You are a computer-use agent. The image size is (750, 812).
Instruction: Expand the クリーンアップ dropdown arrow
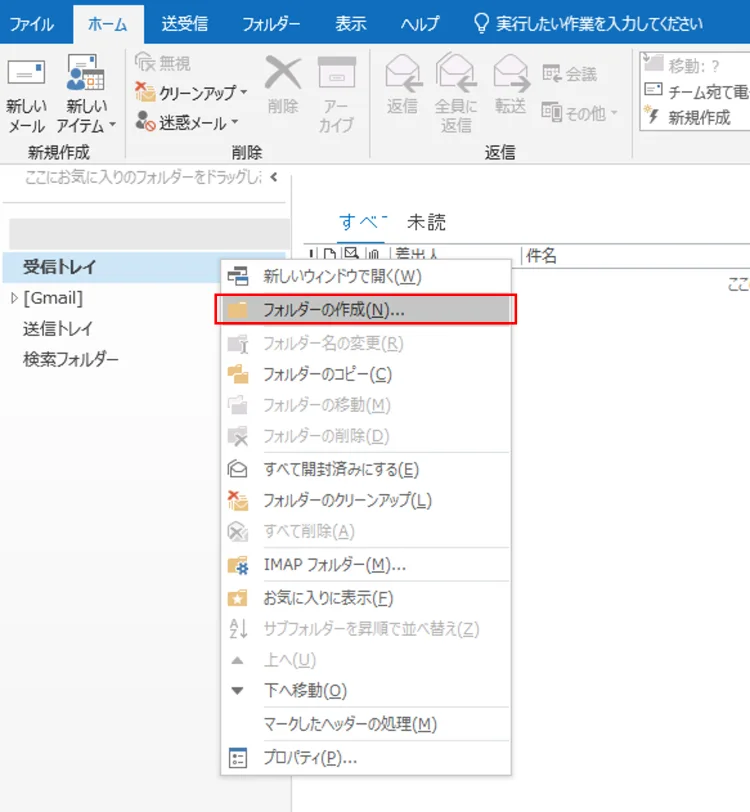[244, 92]
